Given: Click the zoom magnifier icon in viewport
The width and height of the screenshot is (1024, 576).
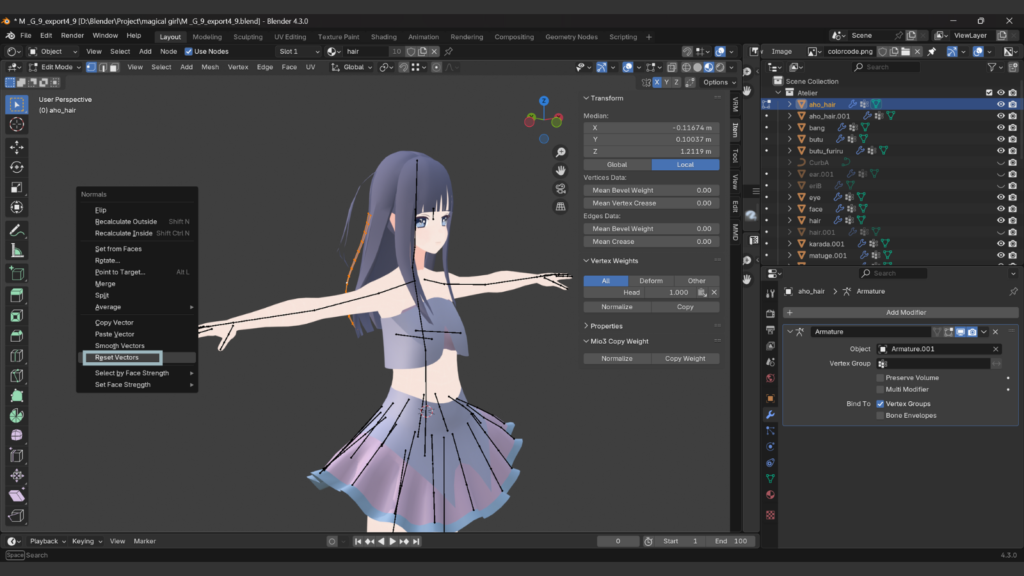Looking at the screenshot, I should coord(561,152).
